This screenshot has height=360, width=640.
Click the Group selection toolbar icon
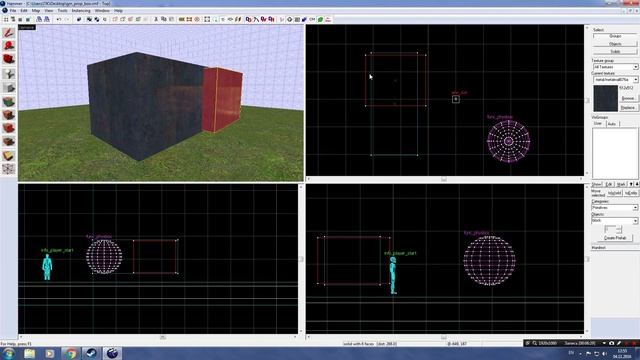(89, 19)
